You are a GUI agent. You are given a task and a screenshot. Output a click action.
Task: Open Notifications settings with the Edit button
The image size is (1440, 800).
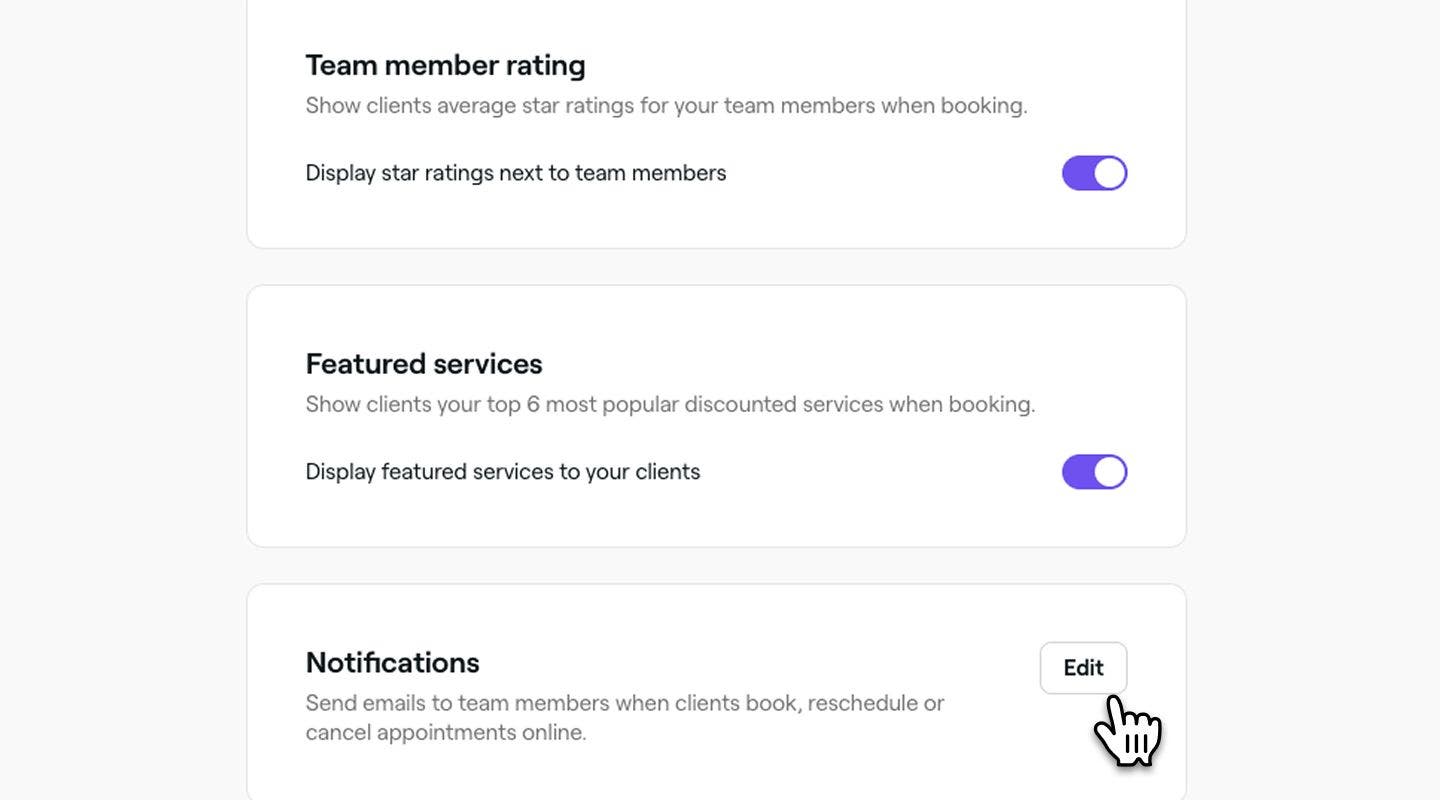pos(1083,668)
